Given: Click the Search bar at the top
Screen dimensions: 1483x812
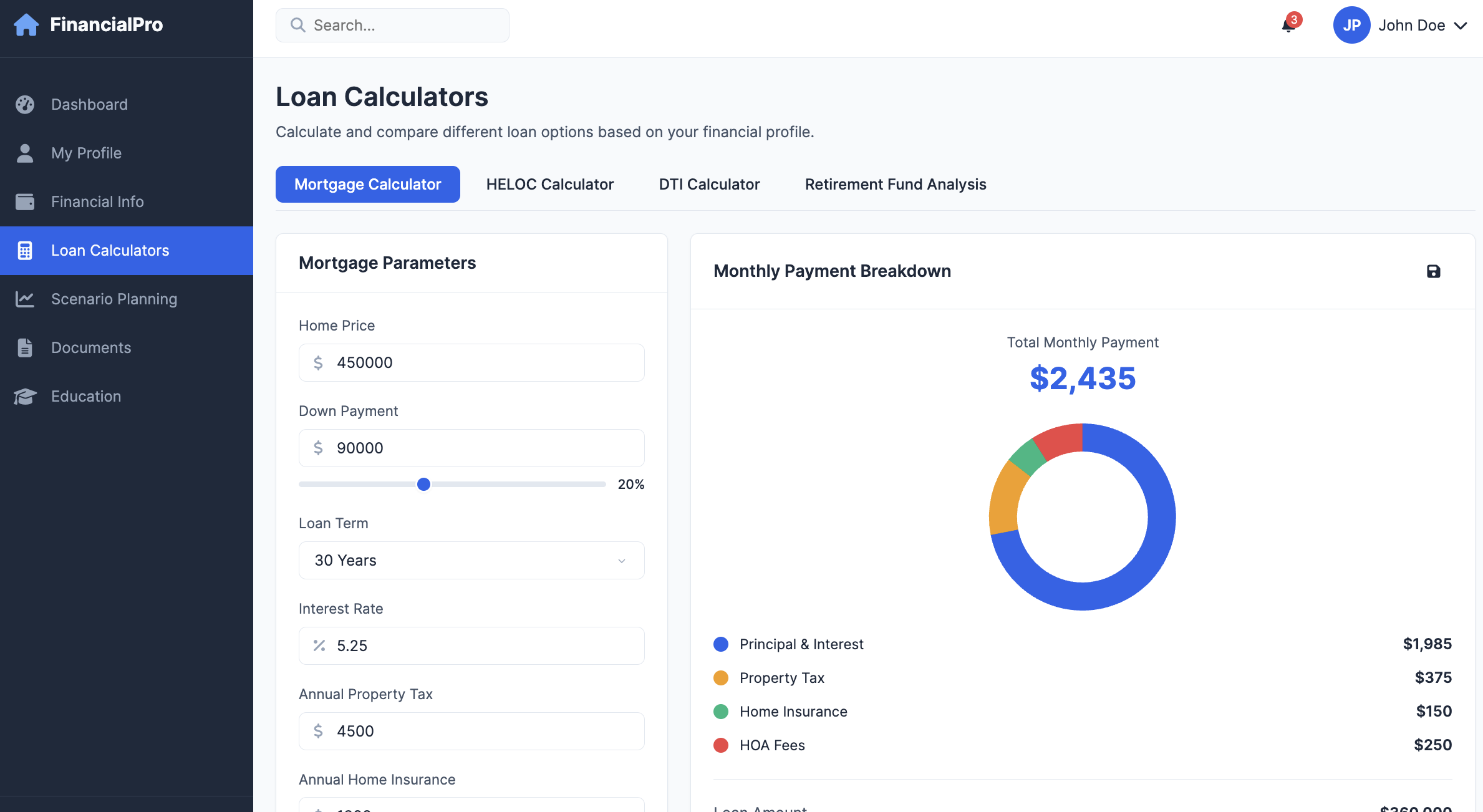Looking at the screenshot, I should [x=392, y=25].
